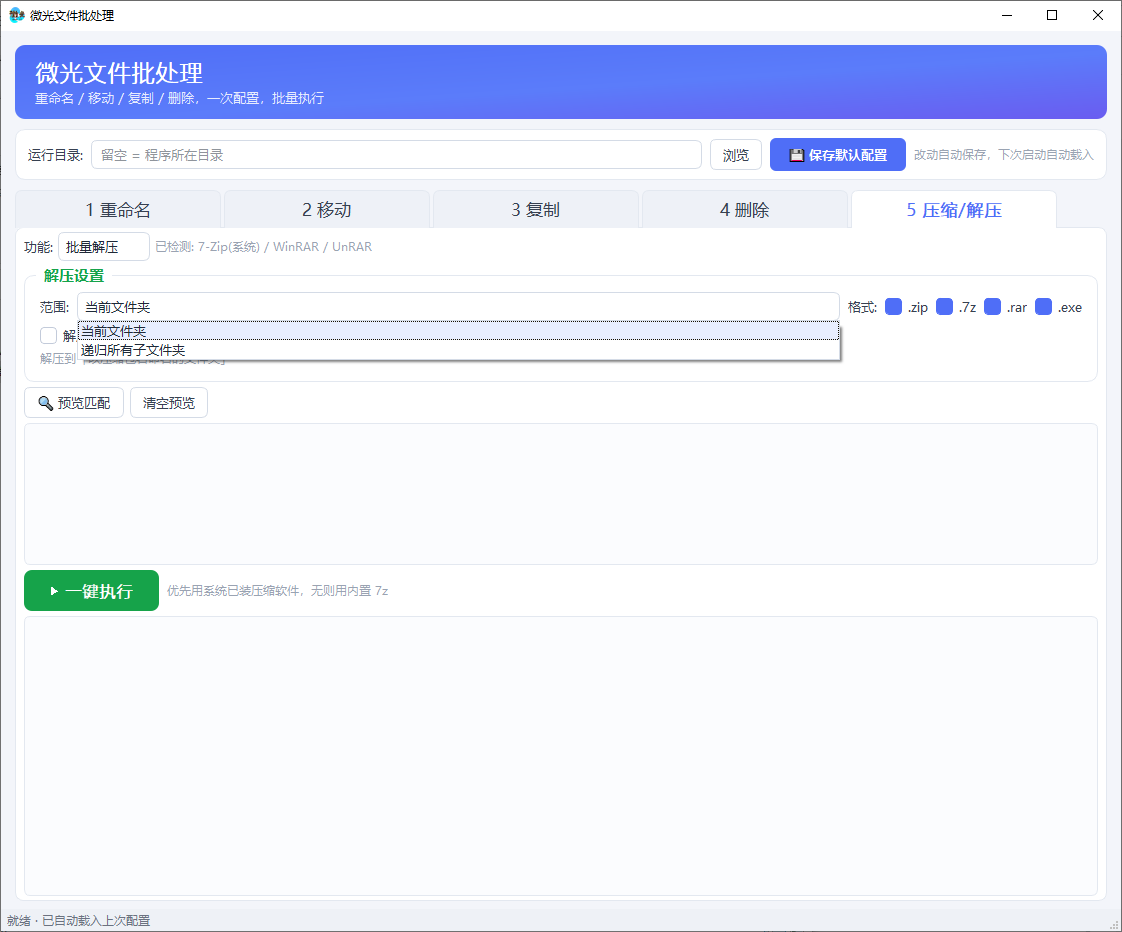Click the 就绪 · 已自动载入上次配置 status text

click(x=79, y=921)
